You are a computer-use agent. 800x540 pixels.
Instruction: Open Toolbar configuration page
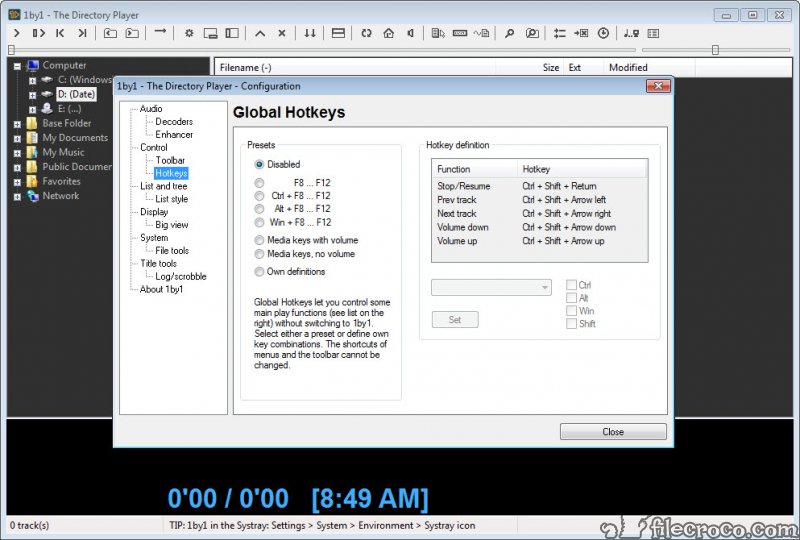coord(170,160)
